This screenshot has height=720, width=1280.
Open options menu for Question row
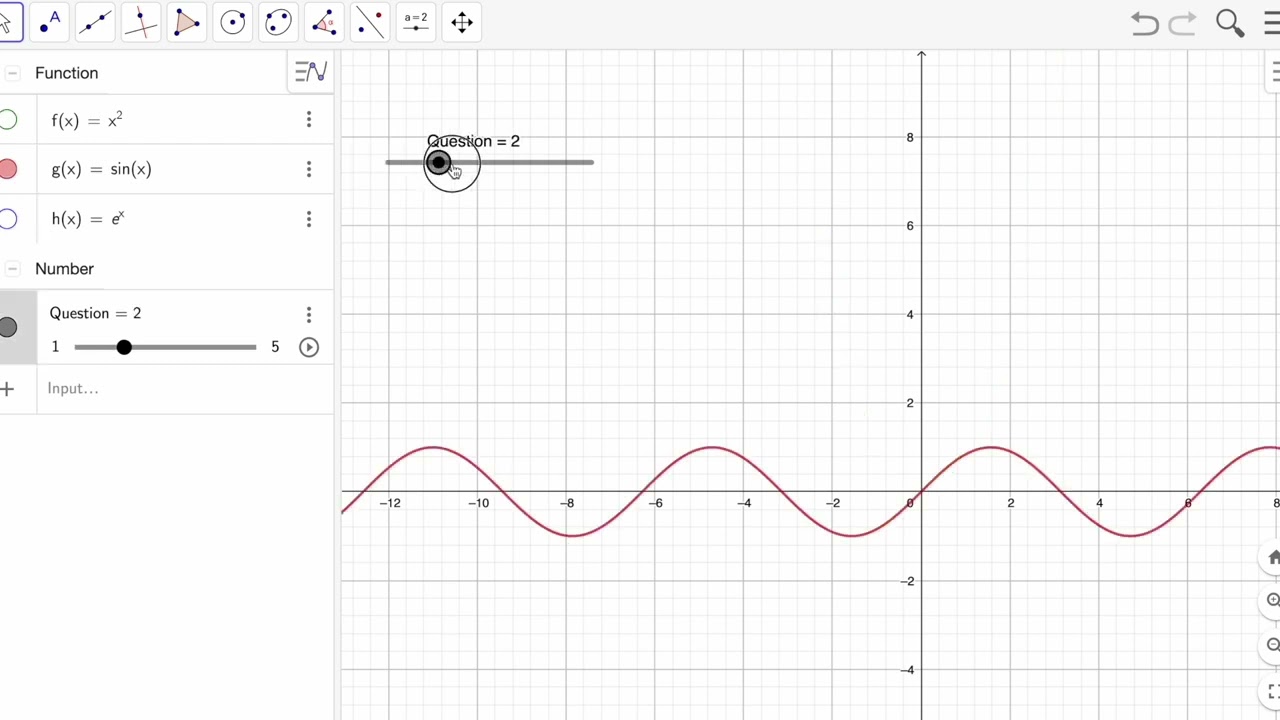[x=309, y=314]
